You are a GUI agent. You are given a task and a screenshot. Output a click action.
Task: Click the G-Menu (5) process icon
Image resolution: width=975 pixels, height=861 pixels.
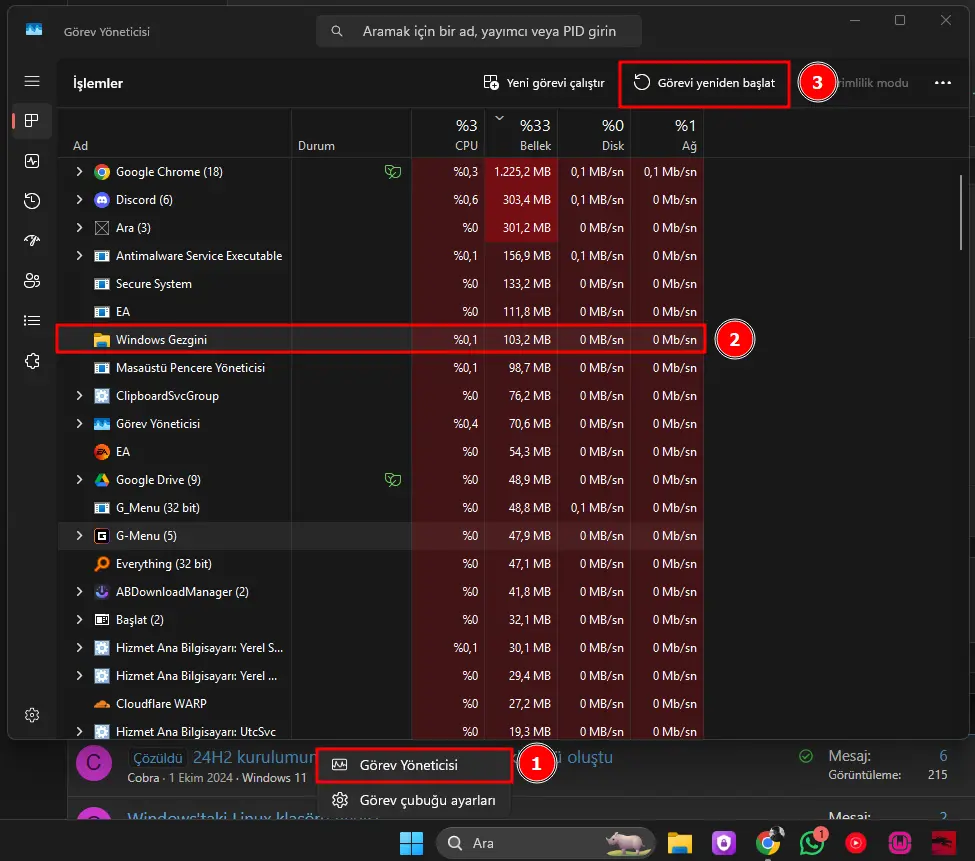point(101,536)
